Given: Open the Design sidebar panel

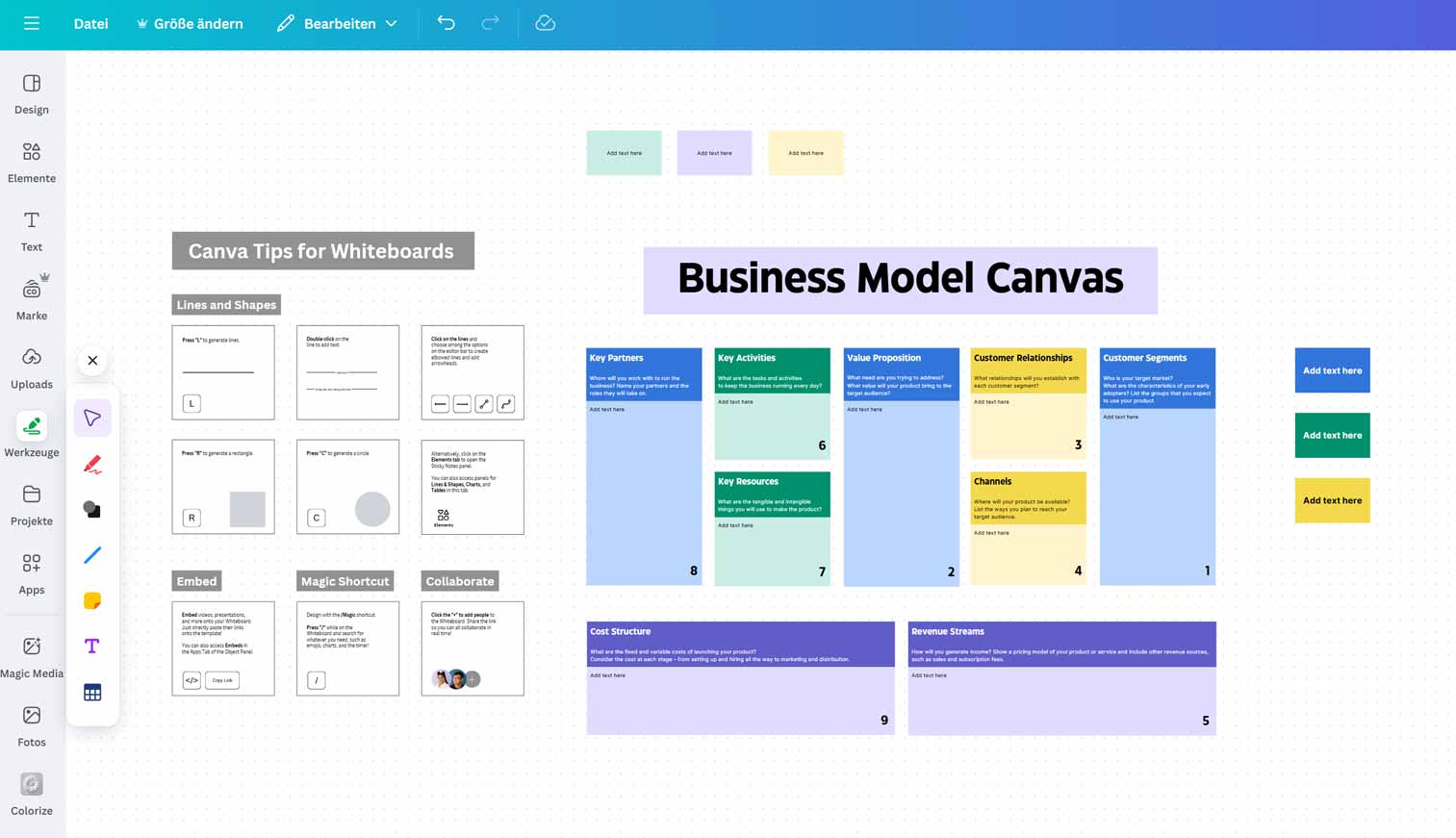Looking at the screenshot, I should tap(32, 94).
